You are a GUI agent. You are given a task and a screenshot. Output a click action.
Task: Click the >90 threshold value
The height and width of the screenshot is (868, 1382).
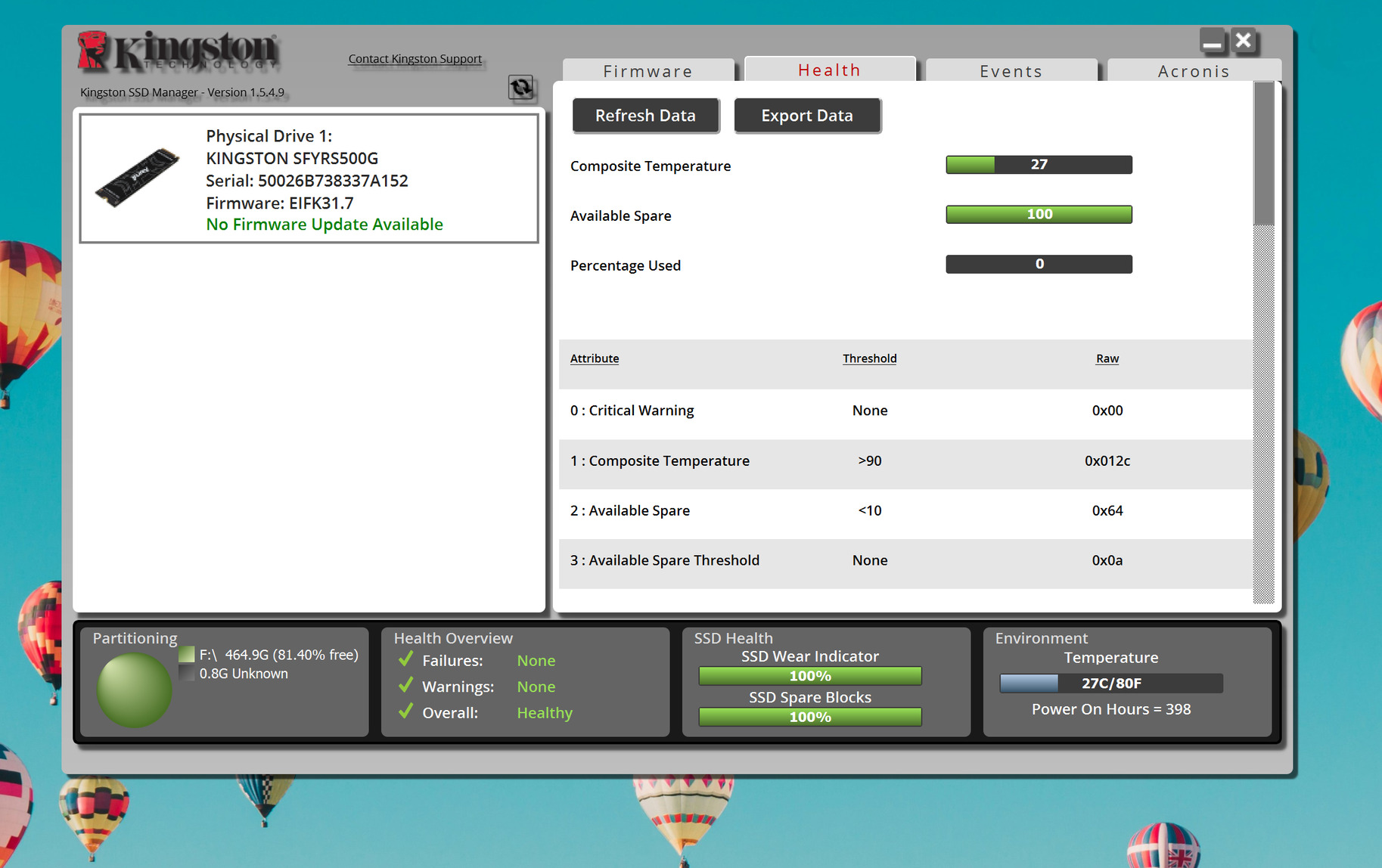[870, 460]
